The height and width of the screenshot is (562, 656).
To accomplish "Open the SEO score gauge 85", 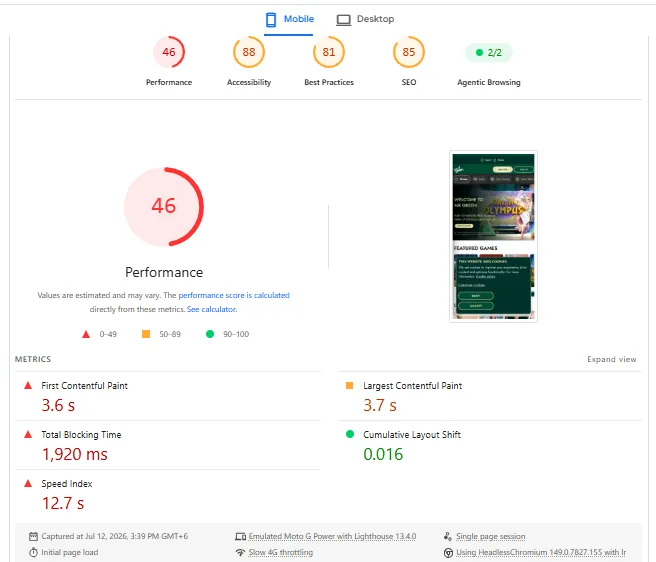I will click(409, 52).
